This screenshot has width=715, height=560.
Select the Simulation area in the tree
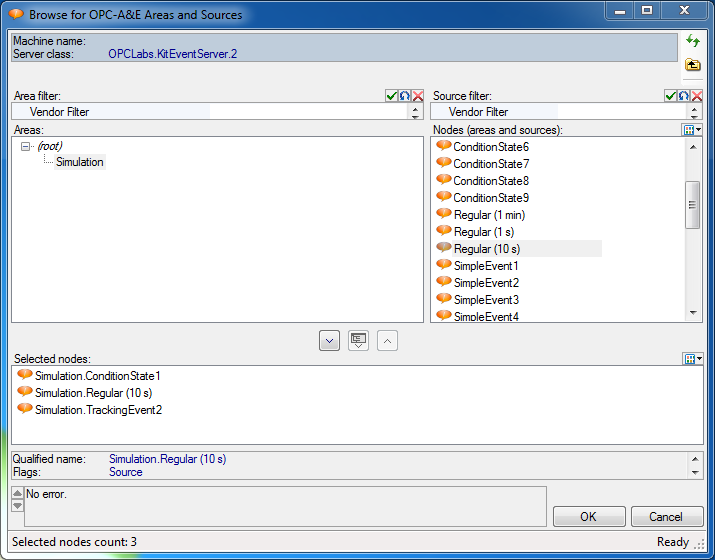pyautogui.click(x=80, y=162)
